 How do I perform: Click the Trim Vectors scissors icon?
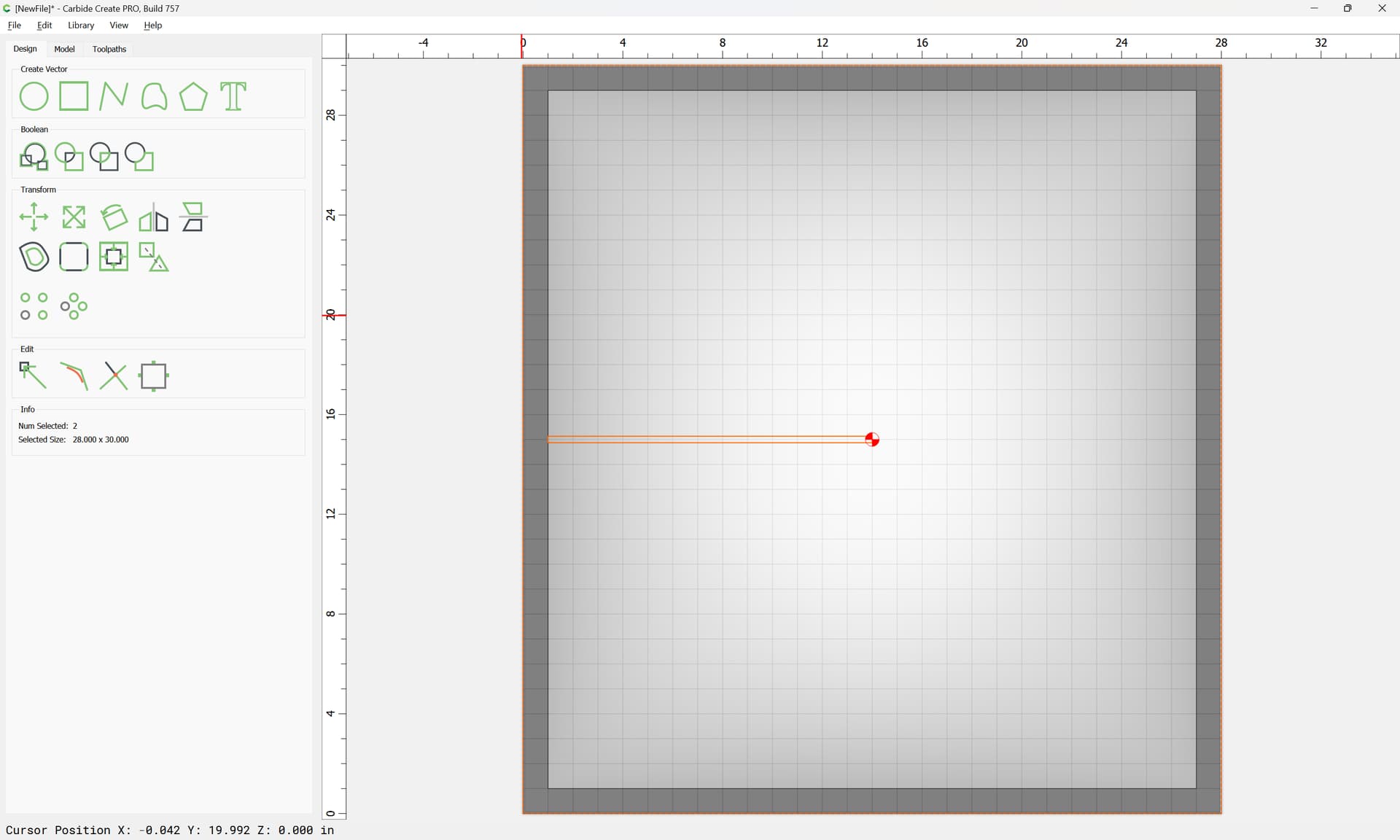tap(114, 376)
